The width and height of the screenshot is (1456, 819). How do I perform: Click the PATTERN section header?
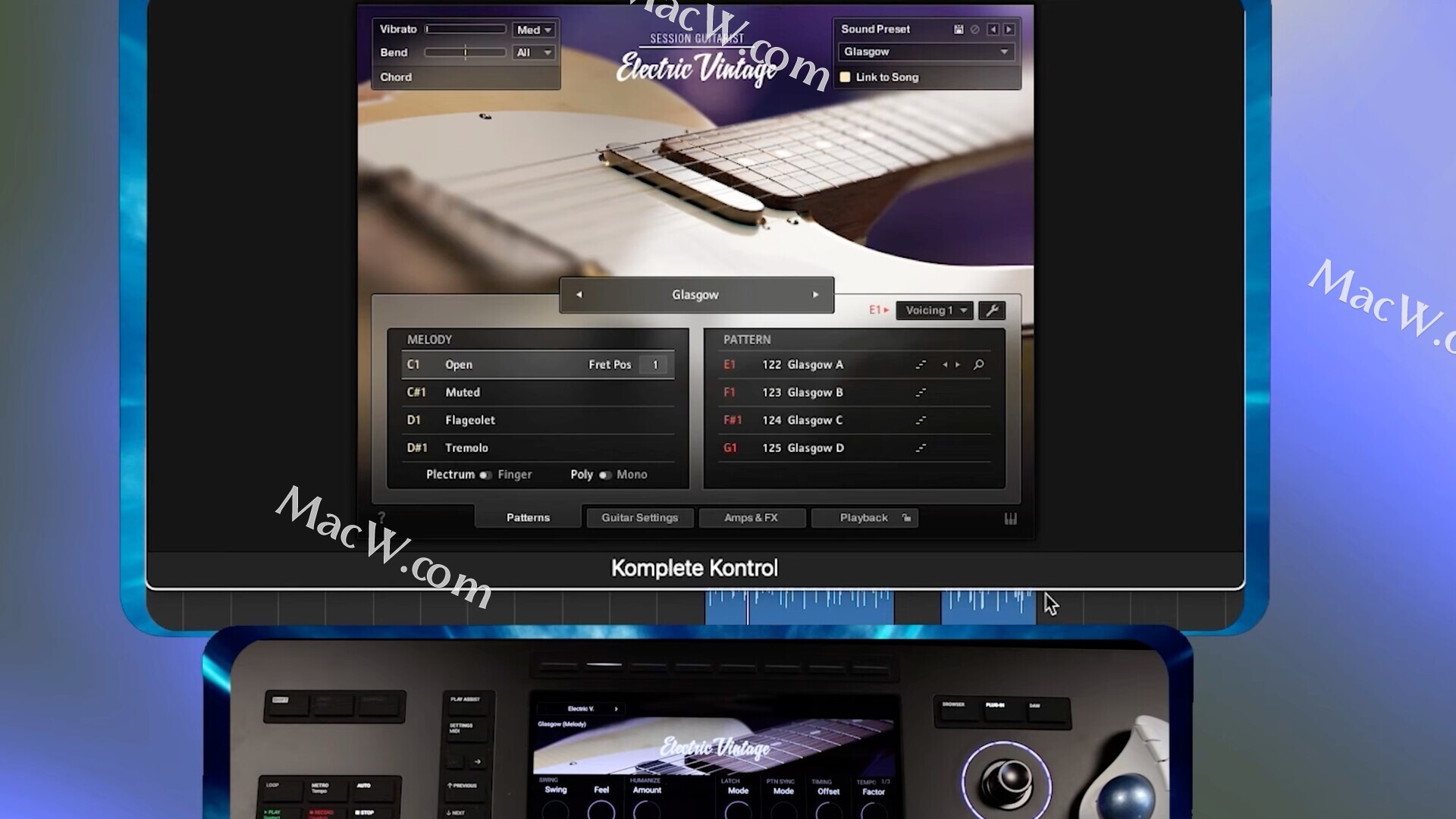(x=747, y=340)
